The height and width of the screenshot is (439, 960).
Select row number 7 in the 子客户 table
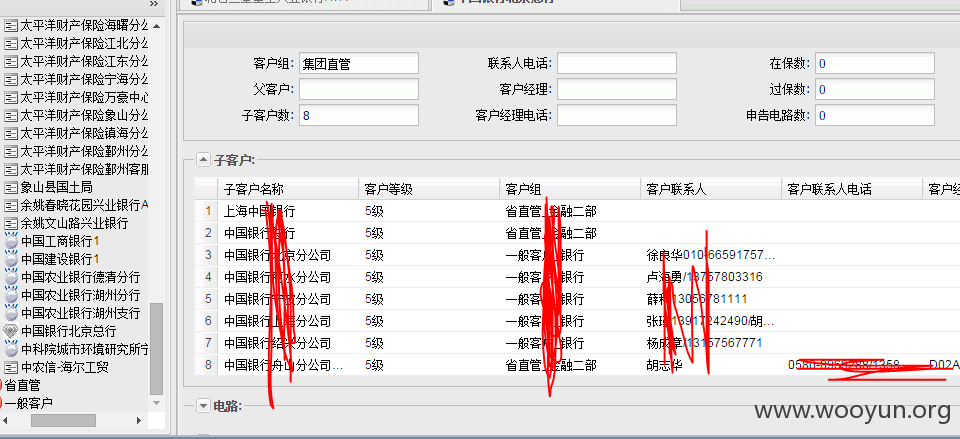pyautogui.click(x=207, y=343)
